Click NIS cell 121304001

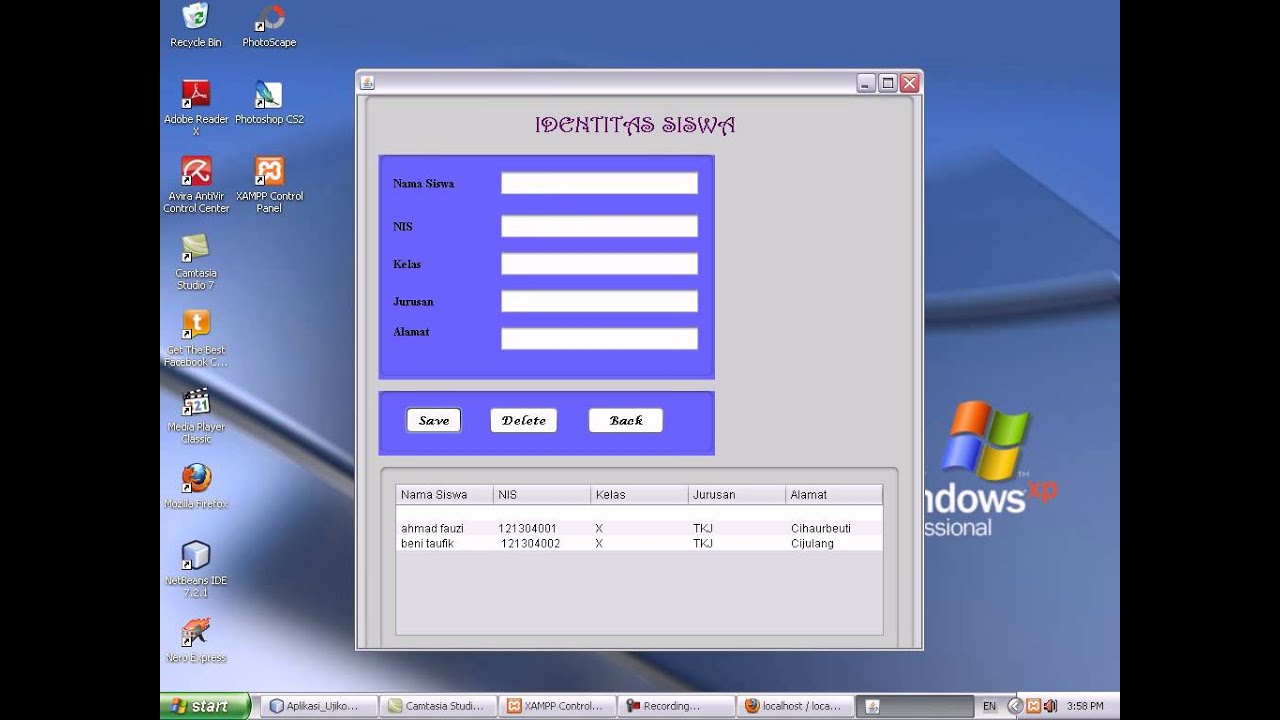542,528
